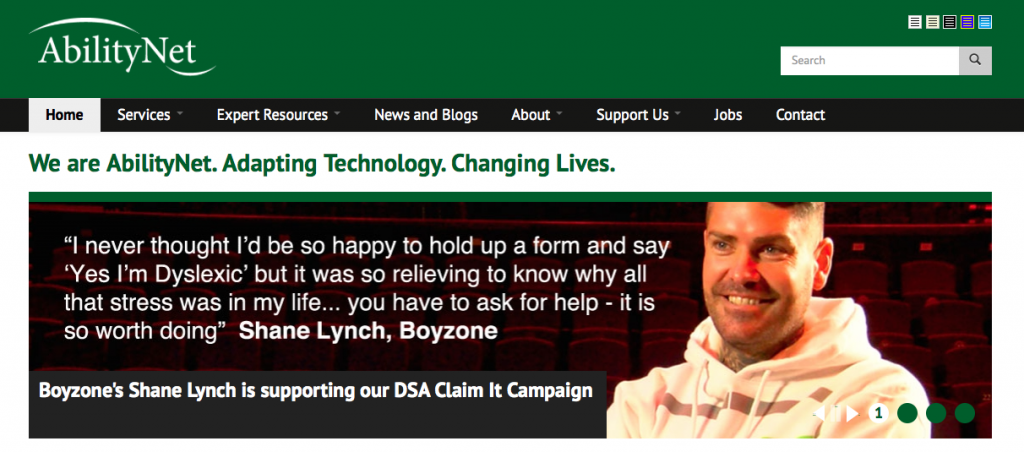Pause the carousel slideshow
1024x452 pixels.
pos(836,413)
